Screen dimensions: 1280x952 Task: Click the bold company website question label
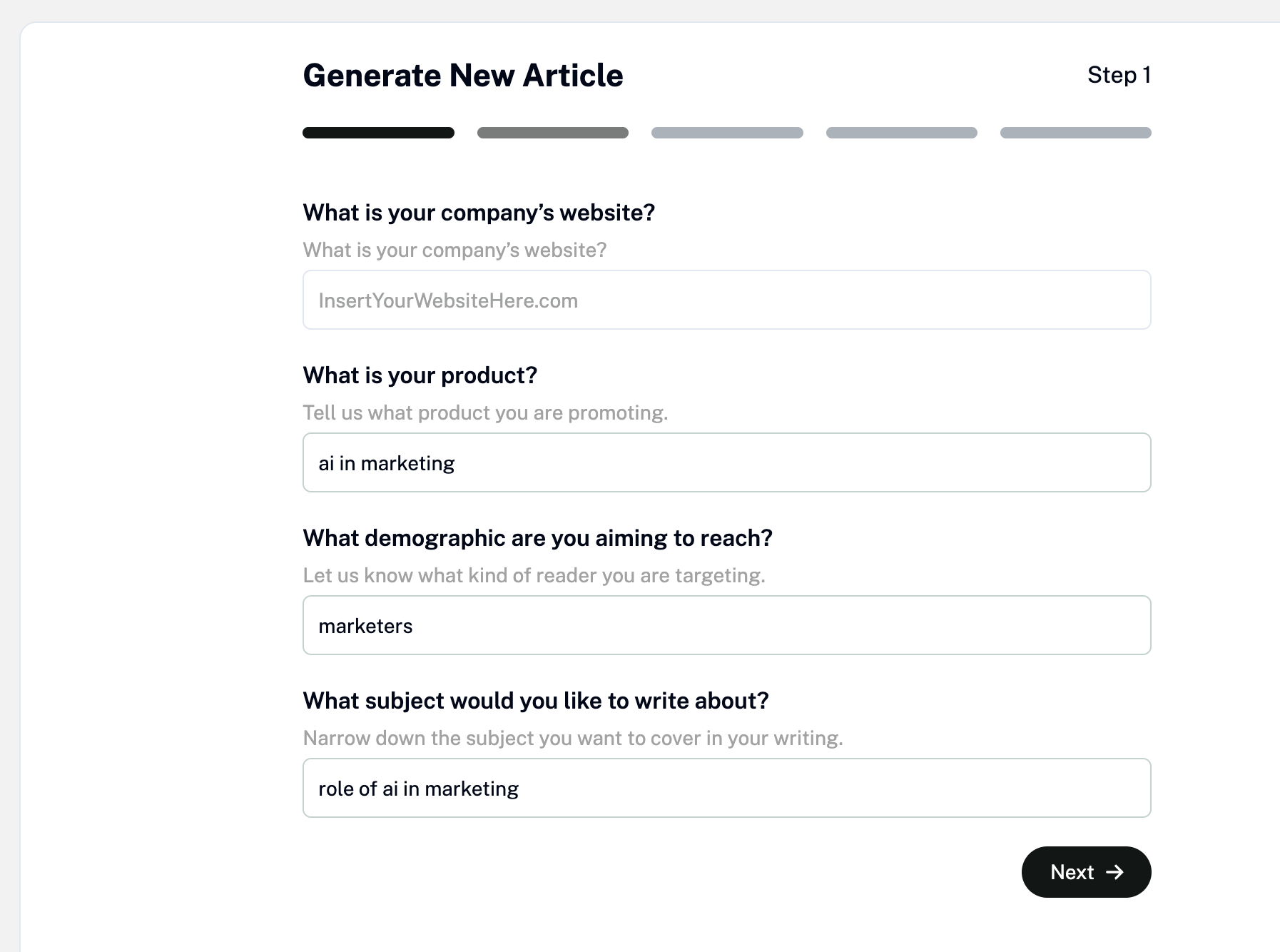(479, 213)
